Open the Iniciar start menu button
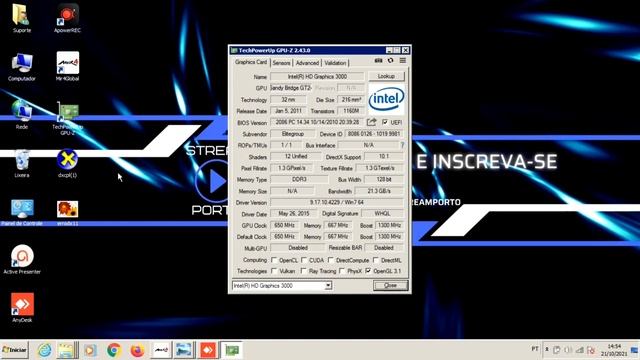 click(14, 350)
